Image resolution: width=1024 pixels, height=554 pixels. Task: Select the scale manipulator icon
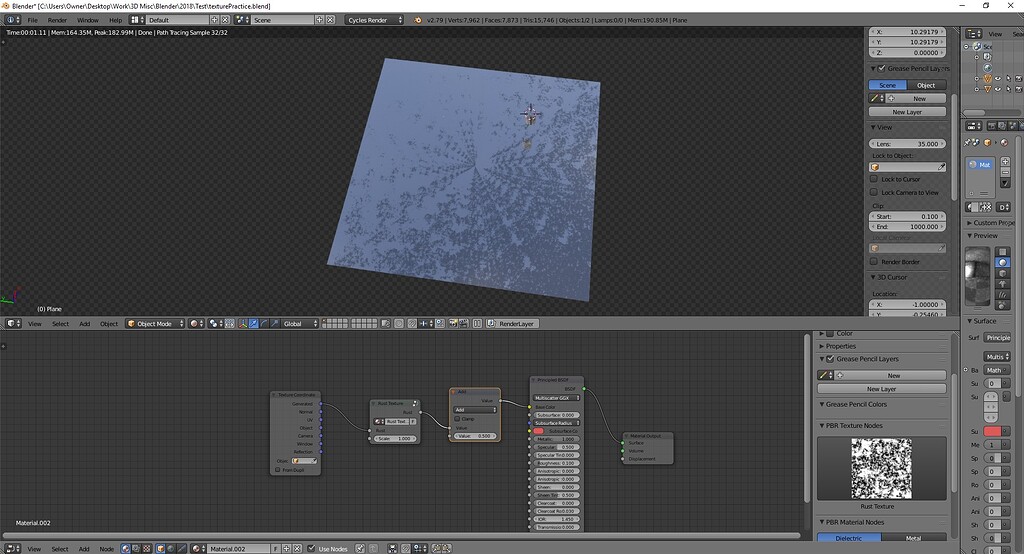click(x=274, y=324)
